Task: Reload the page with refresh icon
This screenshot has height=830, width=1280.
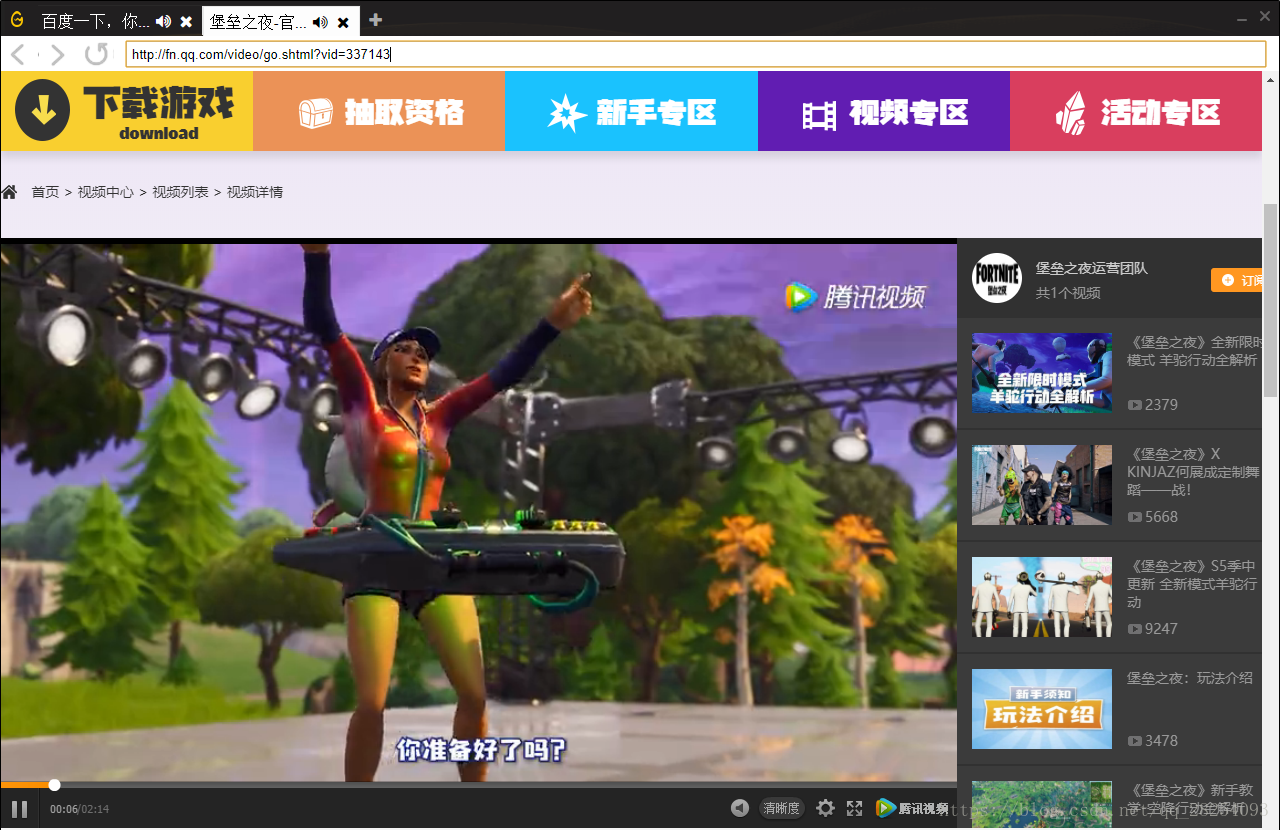Action: coord(96,54)
